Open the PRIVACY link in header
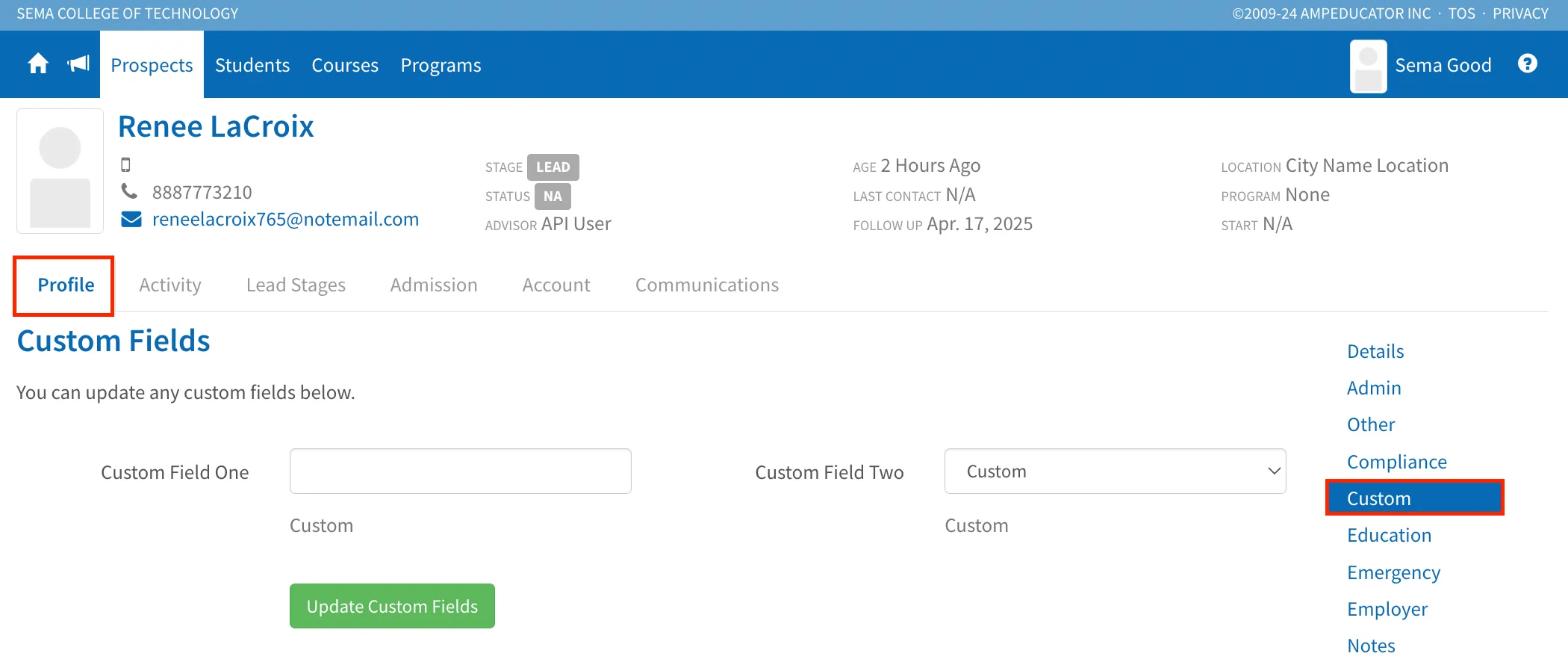 [x=1520, y=13]
